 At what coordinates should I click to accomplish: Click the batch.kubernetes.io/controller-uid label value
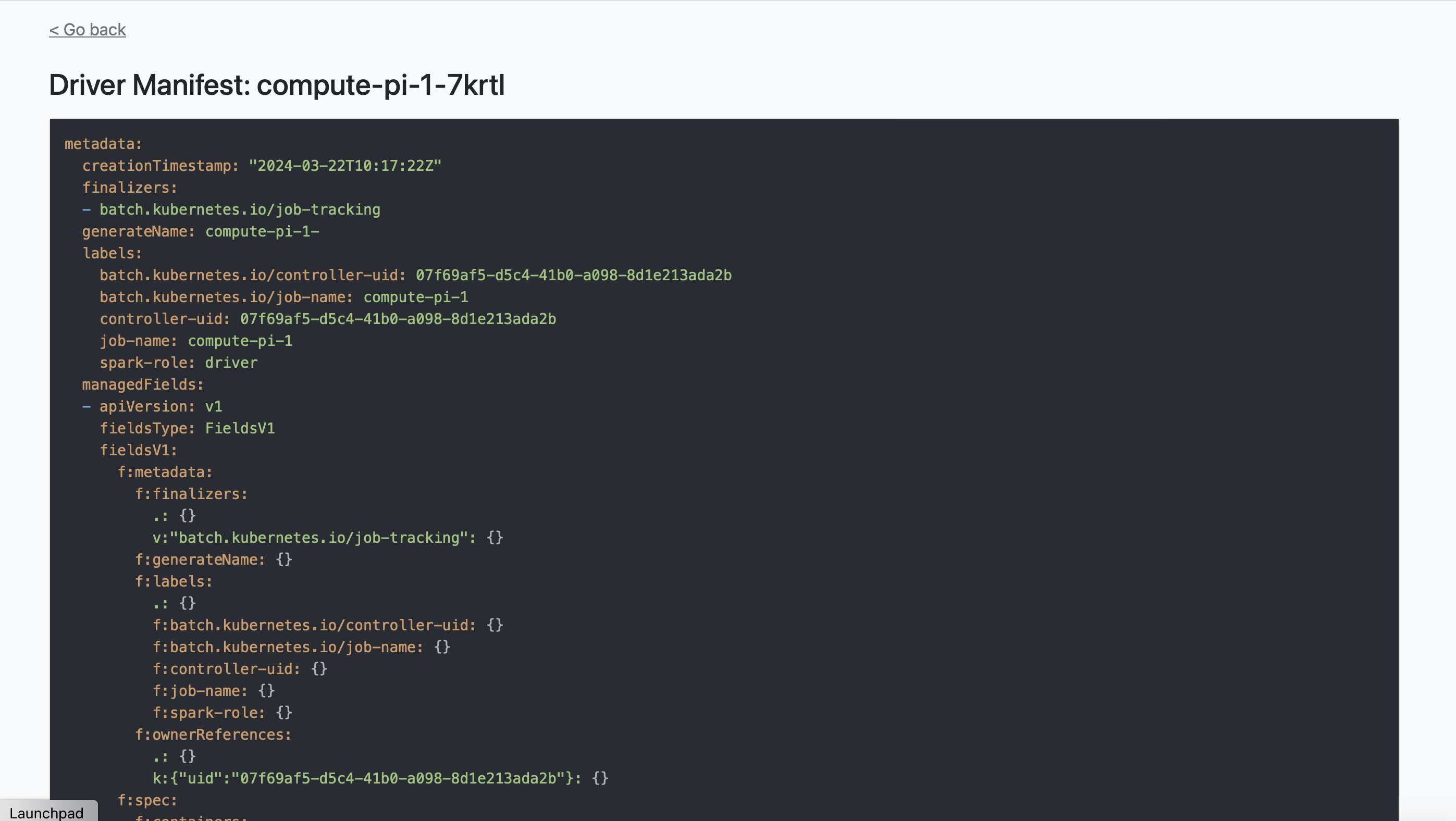(573, 275)
